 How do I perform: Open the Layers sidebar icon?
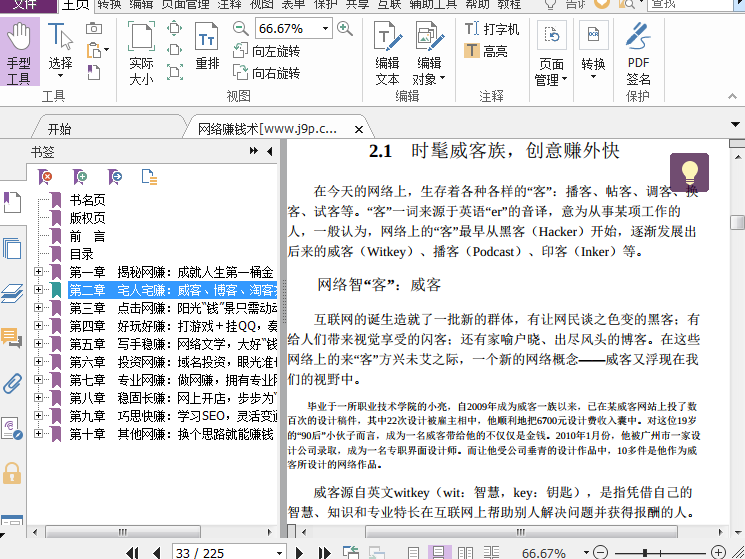coord(12,293)
